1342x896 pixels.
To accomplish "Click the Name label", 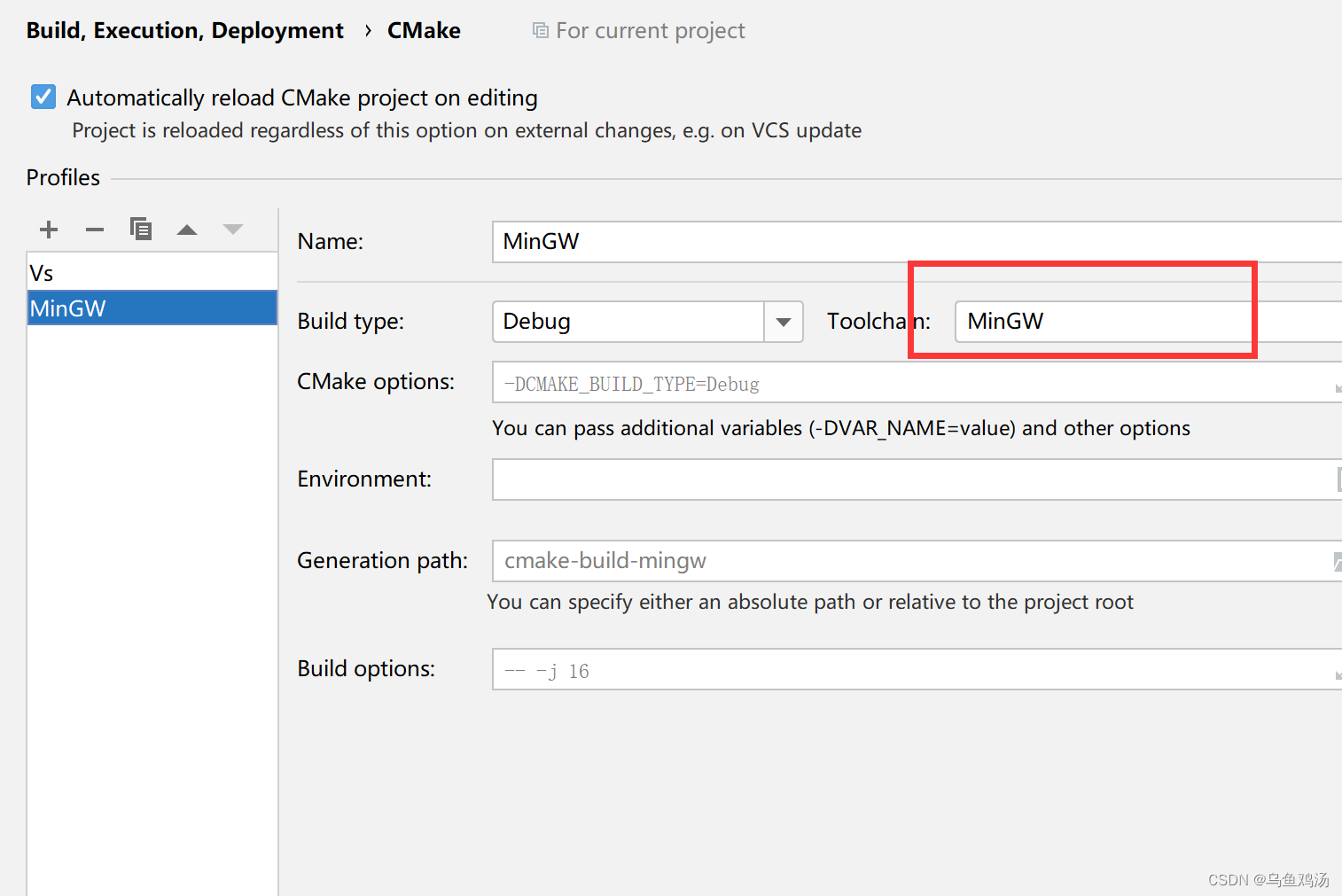I will 331,242.
